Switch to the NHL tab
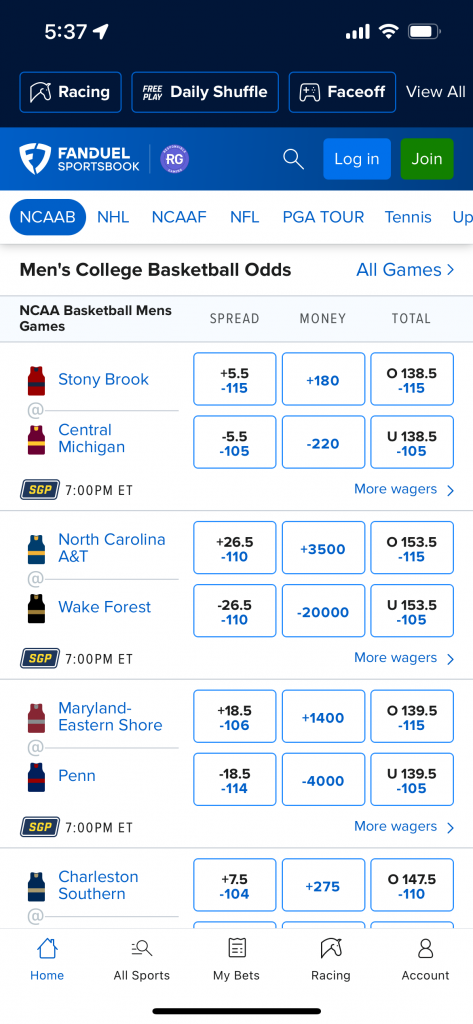The width and height of the screenshot is (473, 1024). tap(113, 217)
